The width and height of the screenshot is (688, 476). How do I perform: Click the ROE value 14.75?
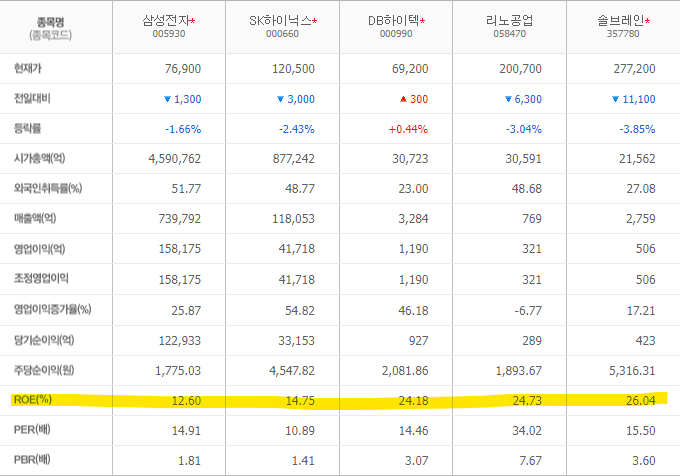[x=300, y=401]
